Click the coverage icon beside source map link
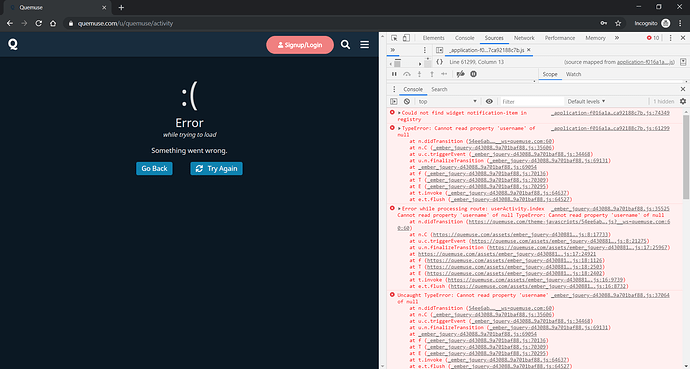 pos(683,62)
